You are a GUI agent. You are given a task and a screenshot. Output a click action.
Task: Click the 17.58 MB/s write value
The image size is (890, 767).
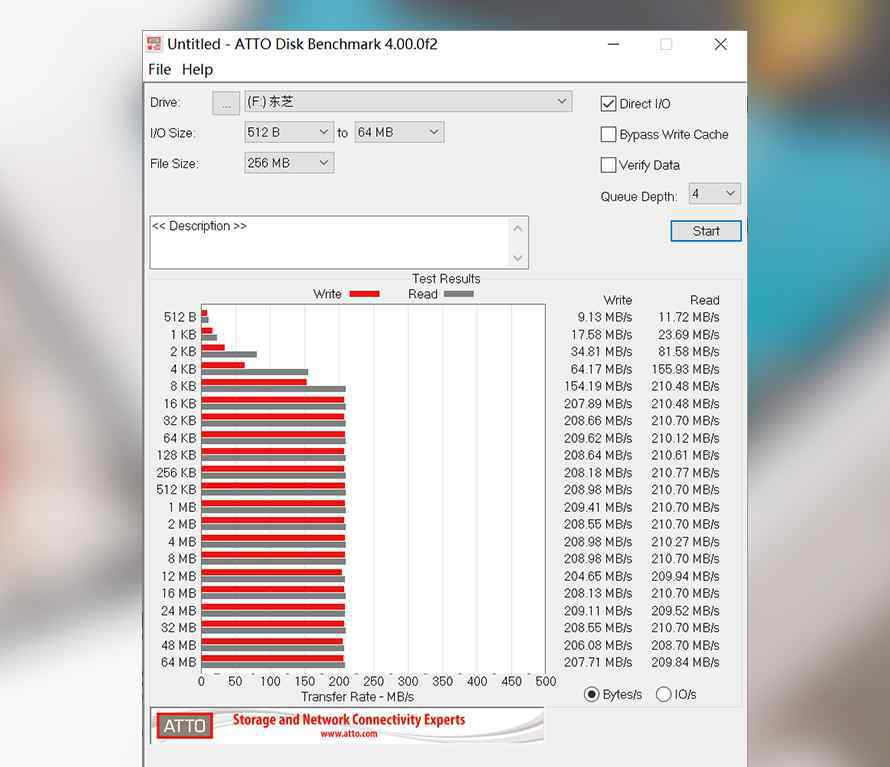[601, 334]
